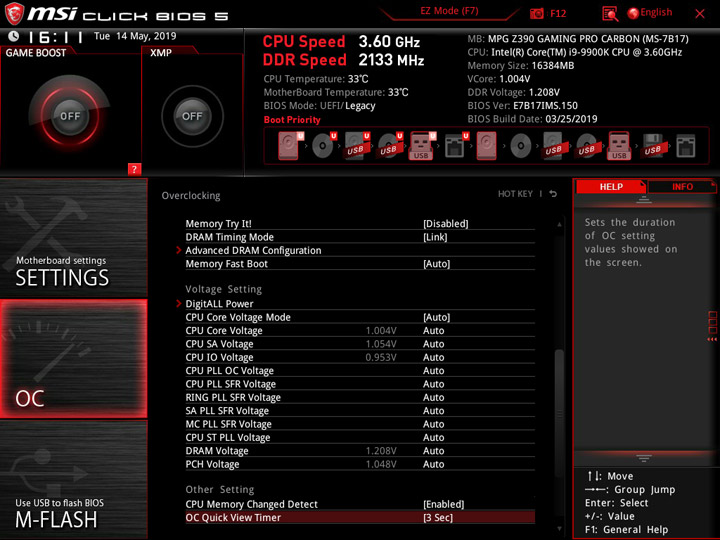Switch to EZ Mode (F7)
Viewport: 720px width, 540px height.
pyautogui.click(x=449, y=11)
